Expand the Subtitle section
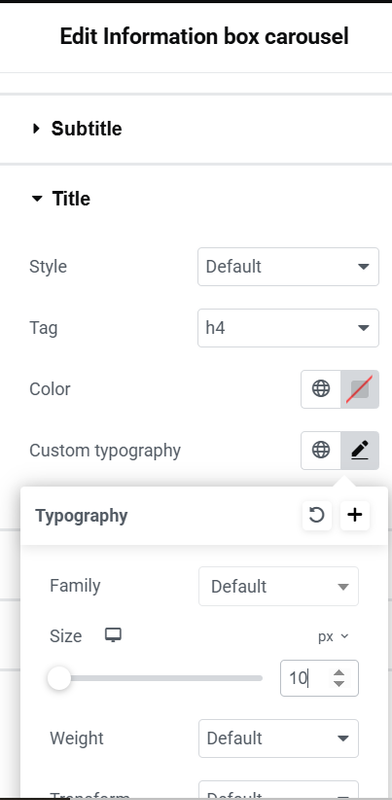The image size is (392, 800). coord(77,129)
